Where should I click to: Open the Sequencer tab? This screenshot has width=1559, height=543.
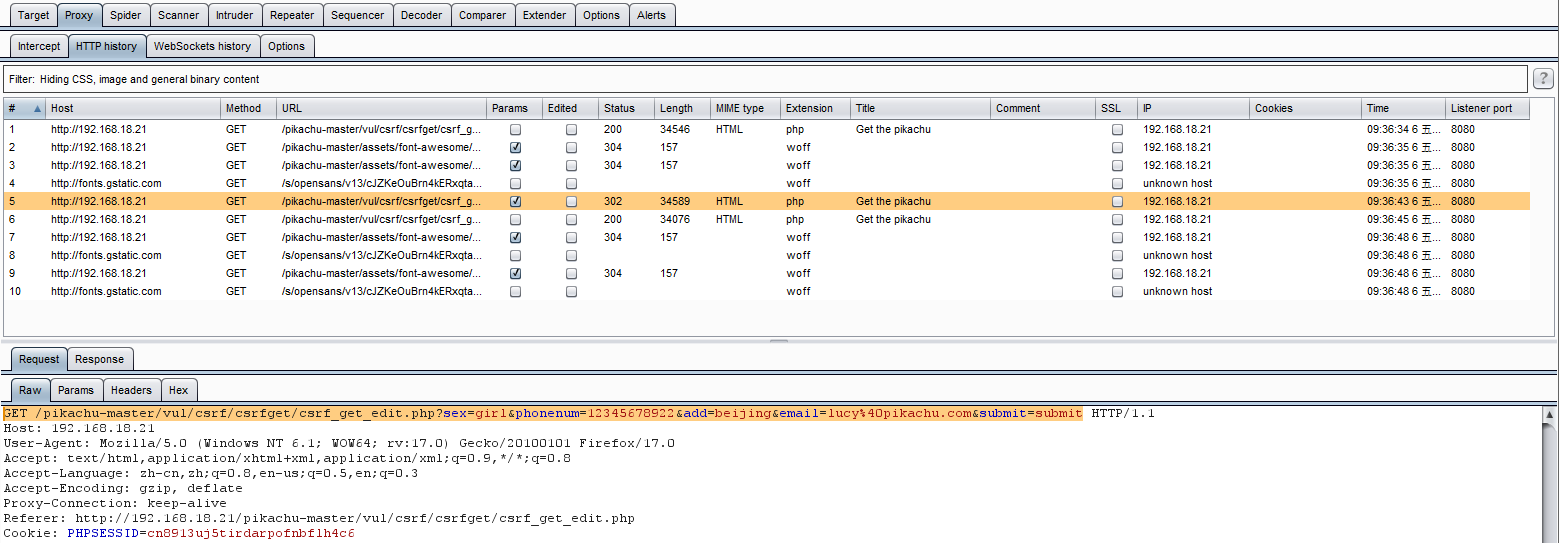(357, 15)
